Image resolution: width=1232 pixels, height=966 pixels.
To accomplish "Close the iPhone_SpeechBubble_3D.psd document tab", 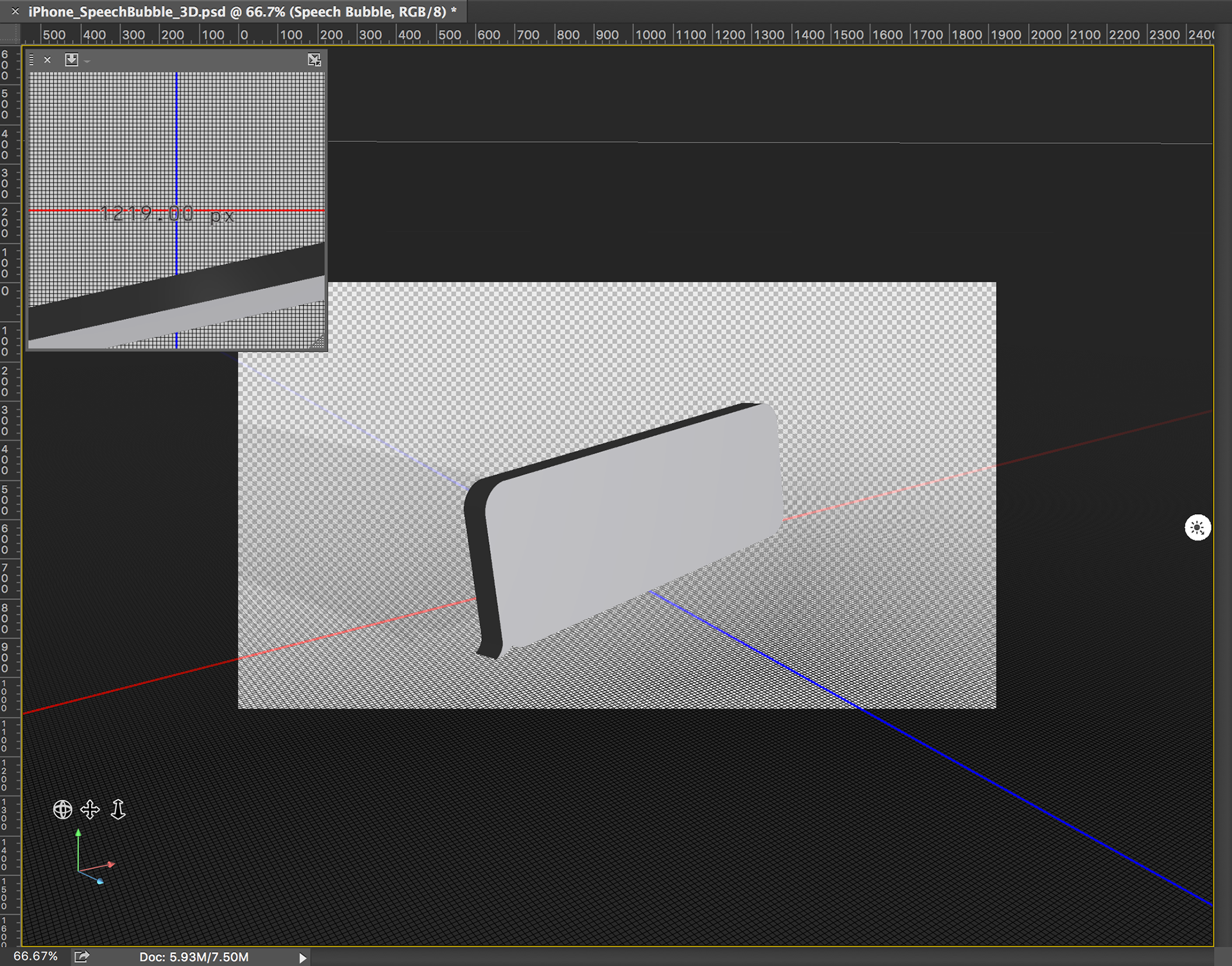I will coord(15,11).
